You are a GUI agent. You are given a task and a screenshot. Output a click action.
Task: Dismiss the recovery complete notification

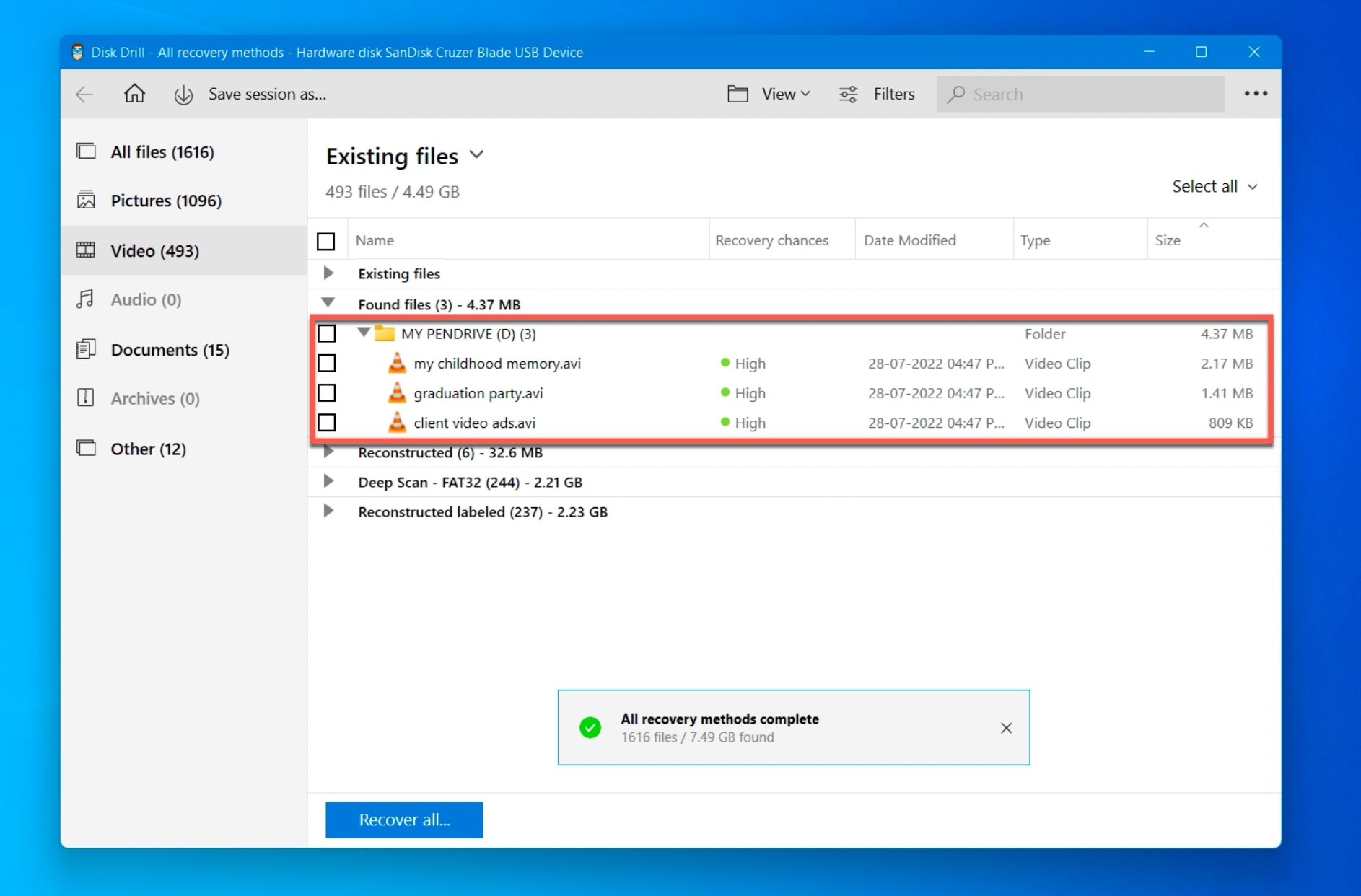point(1006,728)
